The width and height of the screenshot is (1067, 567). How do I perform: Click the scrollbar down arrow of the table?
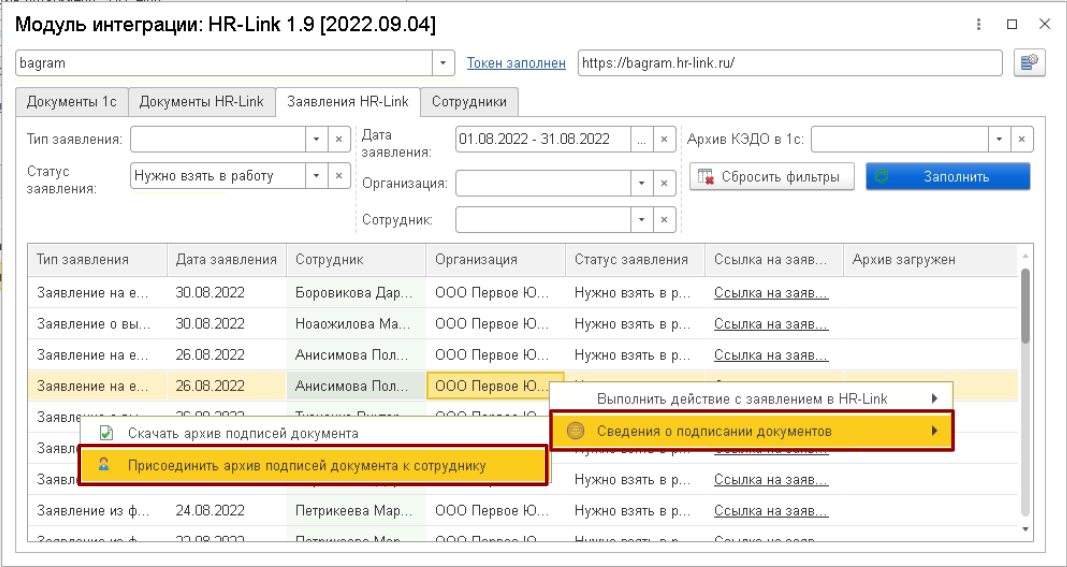point(1025,529)
